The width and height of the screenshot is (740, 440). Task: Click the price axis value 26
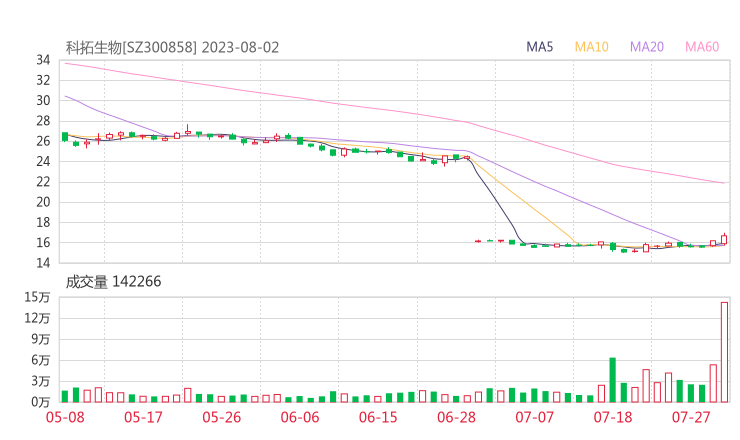coord(43,141)
